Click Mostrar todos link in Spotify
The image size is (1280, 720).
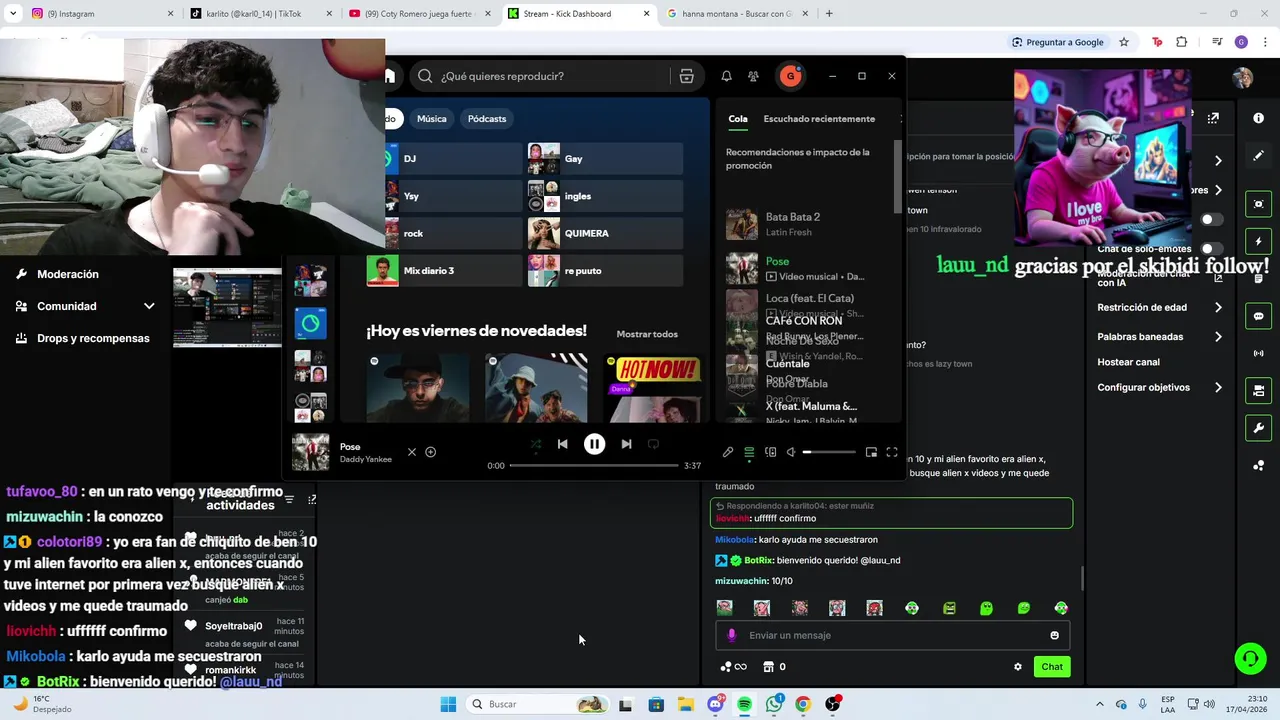click(647, 334)
